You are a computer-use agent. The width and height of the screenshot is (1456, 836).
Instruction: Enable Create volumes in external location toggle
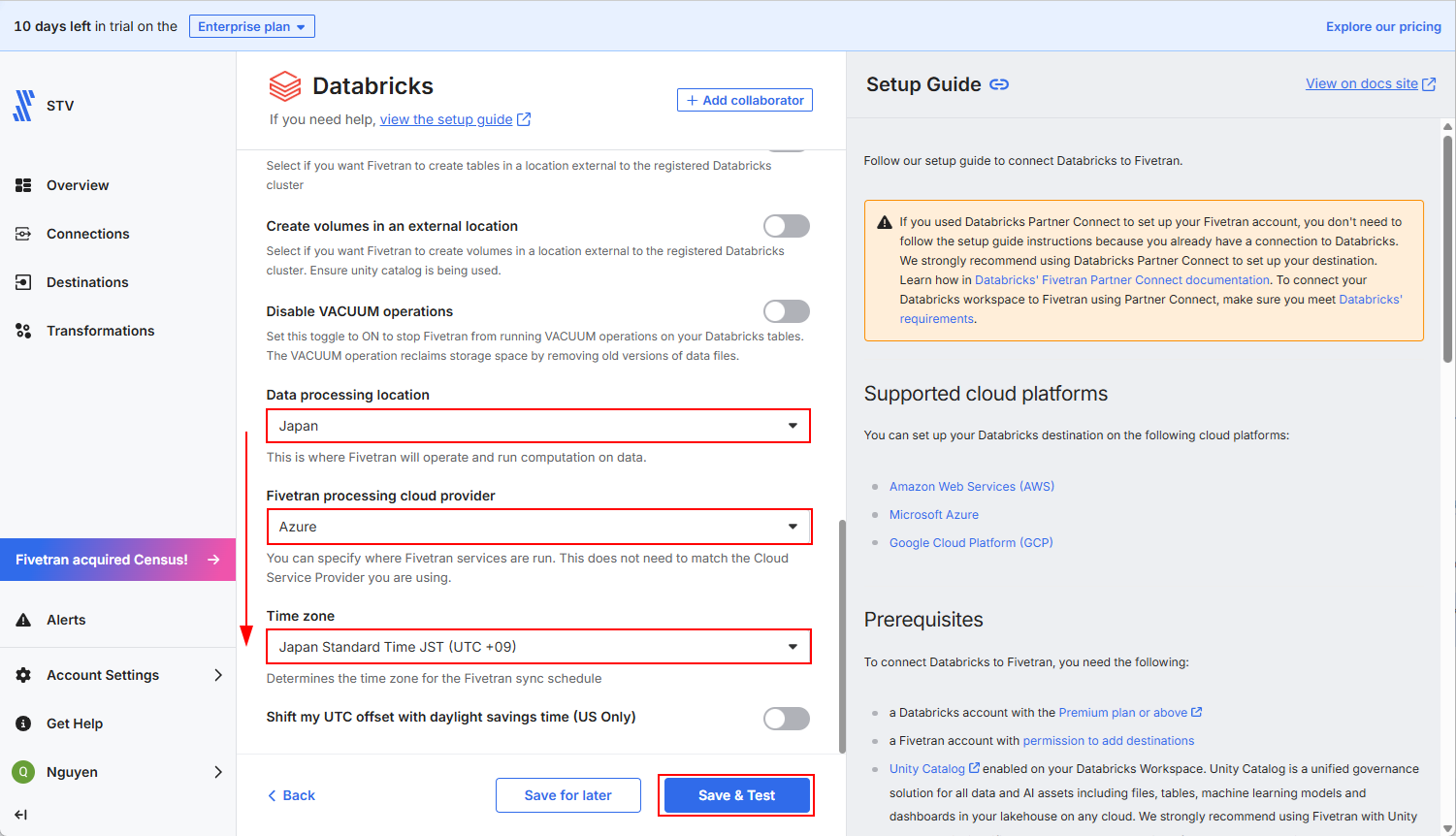pos(786,226)
